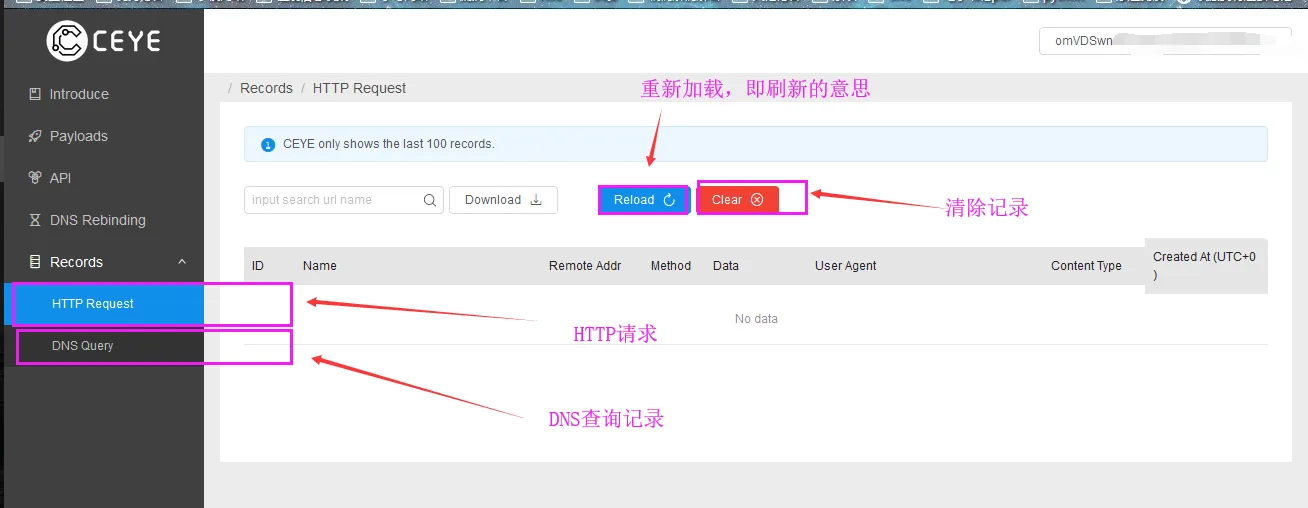The width and height of the screenshot is (1308, 508).
Task: Click the search magnifier icon
Action: point(430,200)
